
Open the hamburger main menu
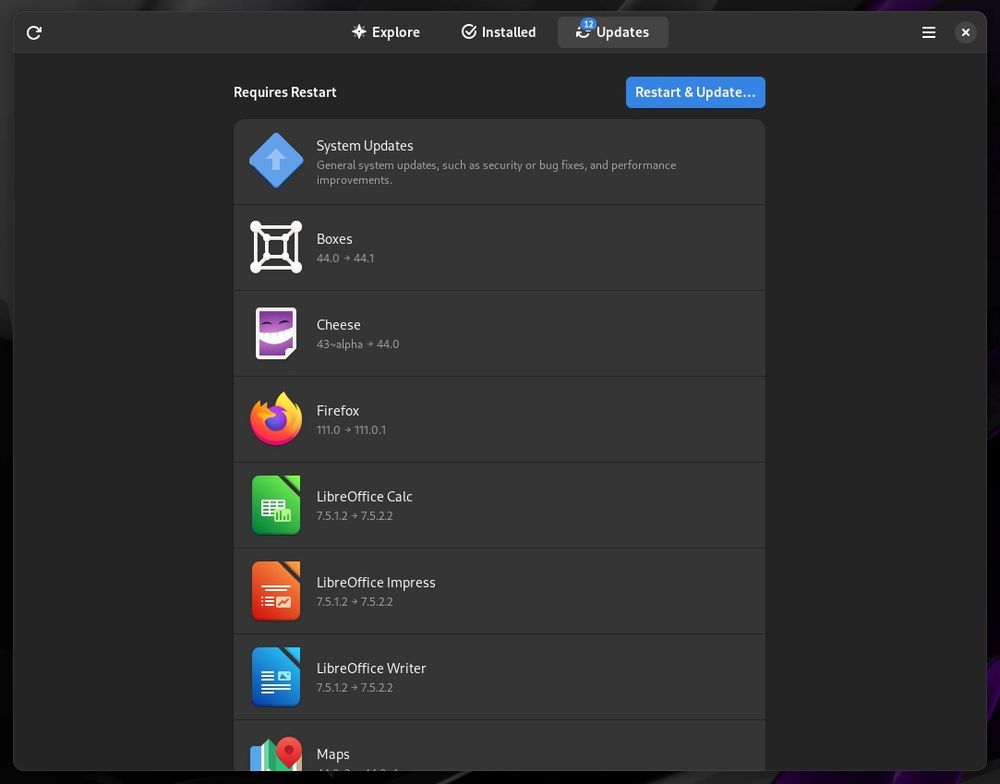(929, 33)
